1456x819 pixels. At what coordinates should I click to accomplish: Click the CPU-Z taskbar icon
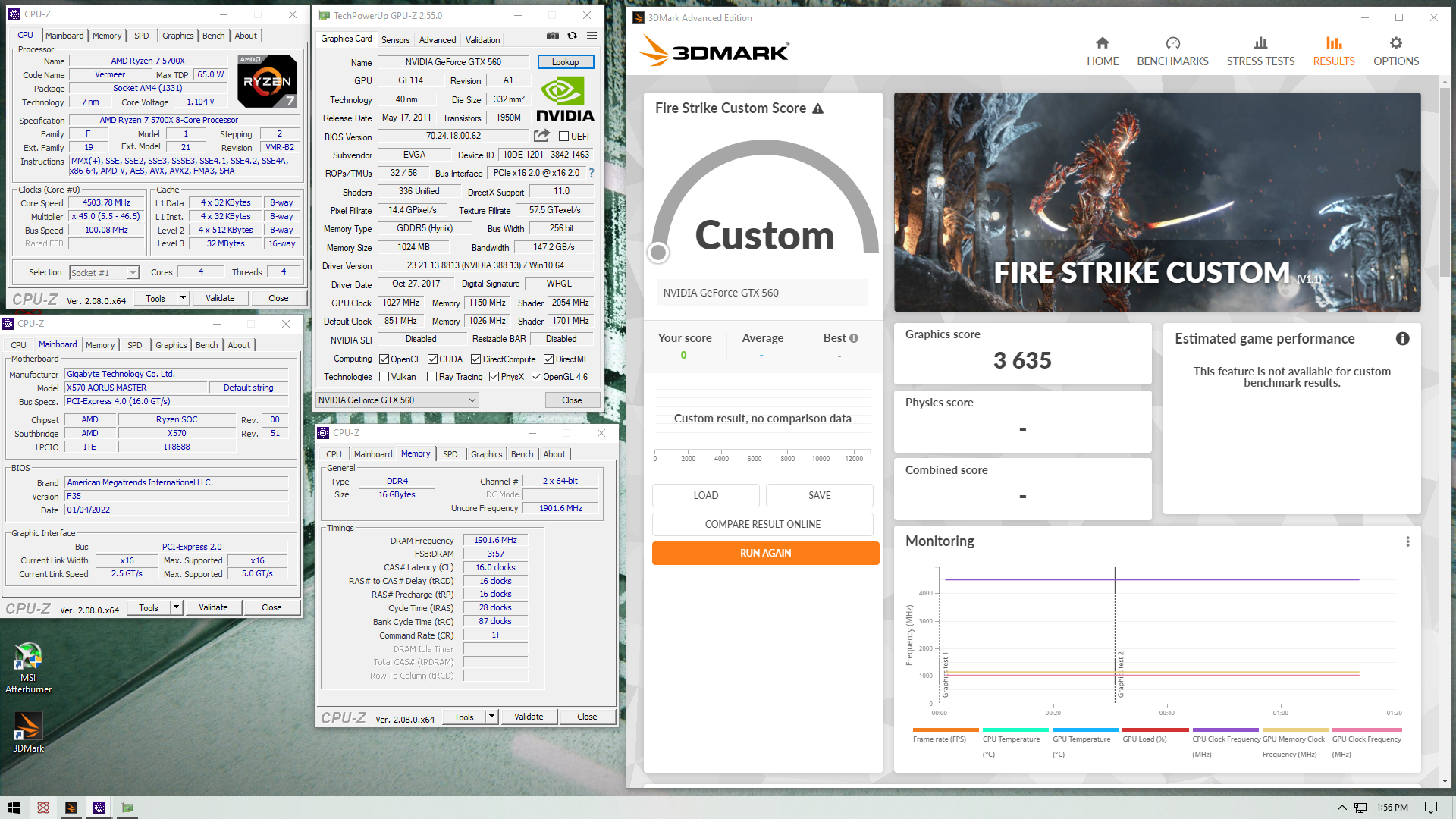tap(99, 808)
